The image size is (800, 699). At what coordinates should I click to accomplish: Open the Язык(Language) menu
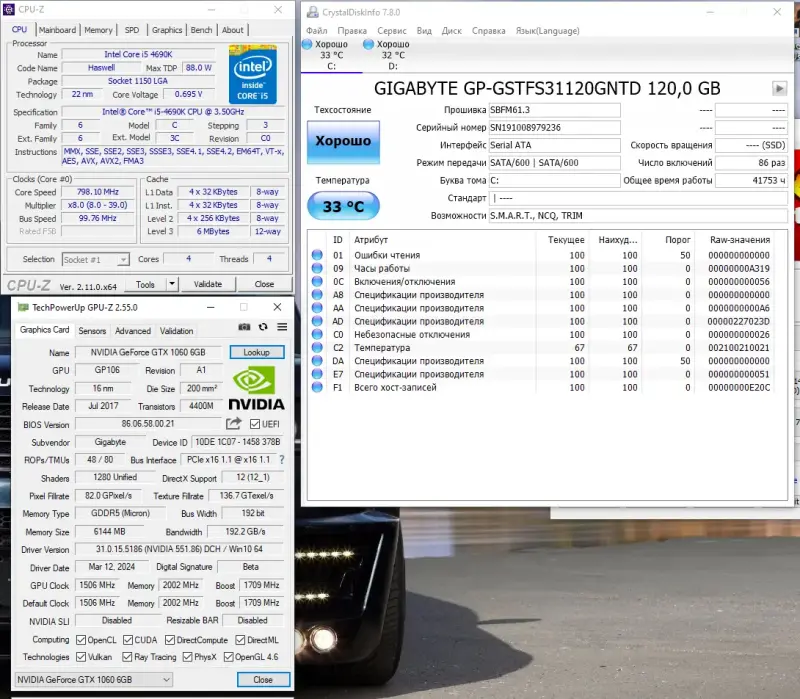click(x=547, y=31)
